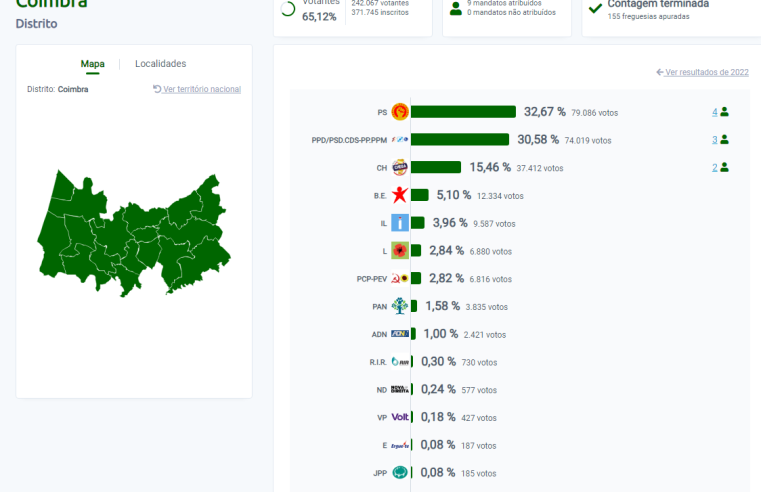Click the 6.880 votos text
Viewport: 761px width, 492px height.
(x=491, y=251)
